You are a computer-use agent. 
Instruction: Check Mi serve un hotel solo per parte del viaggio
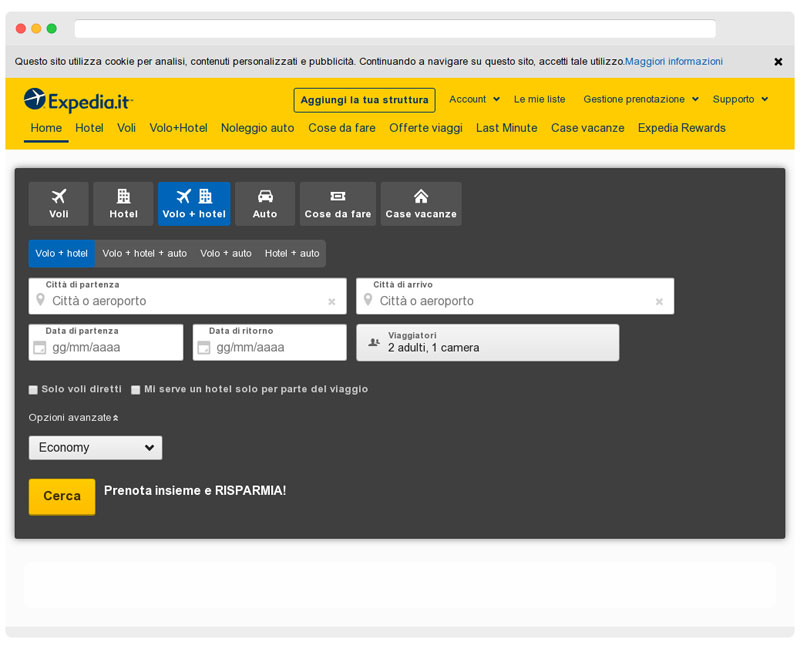[x=136, y=390]
